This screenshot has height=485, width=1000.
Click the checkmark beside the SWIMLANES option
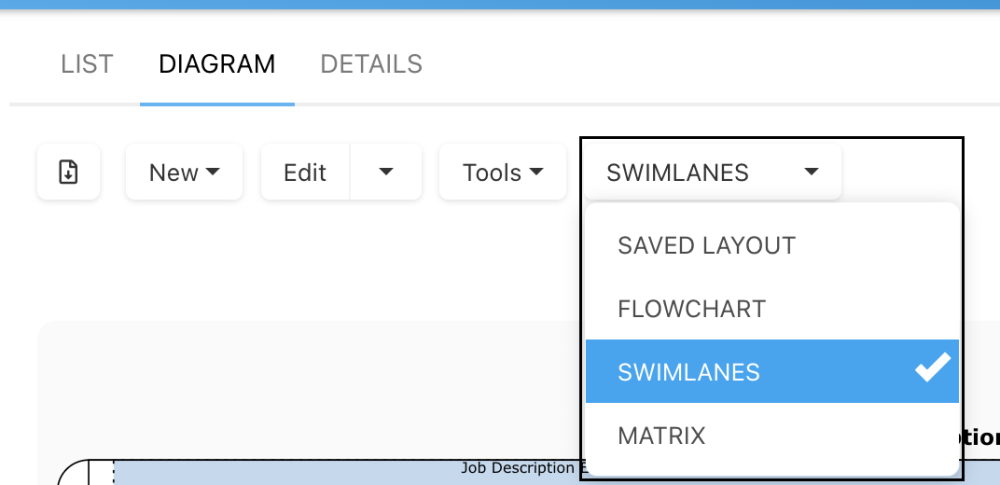tap(932, 370)
